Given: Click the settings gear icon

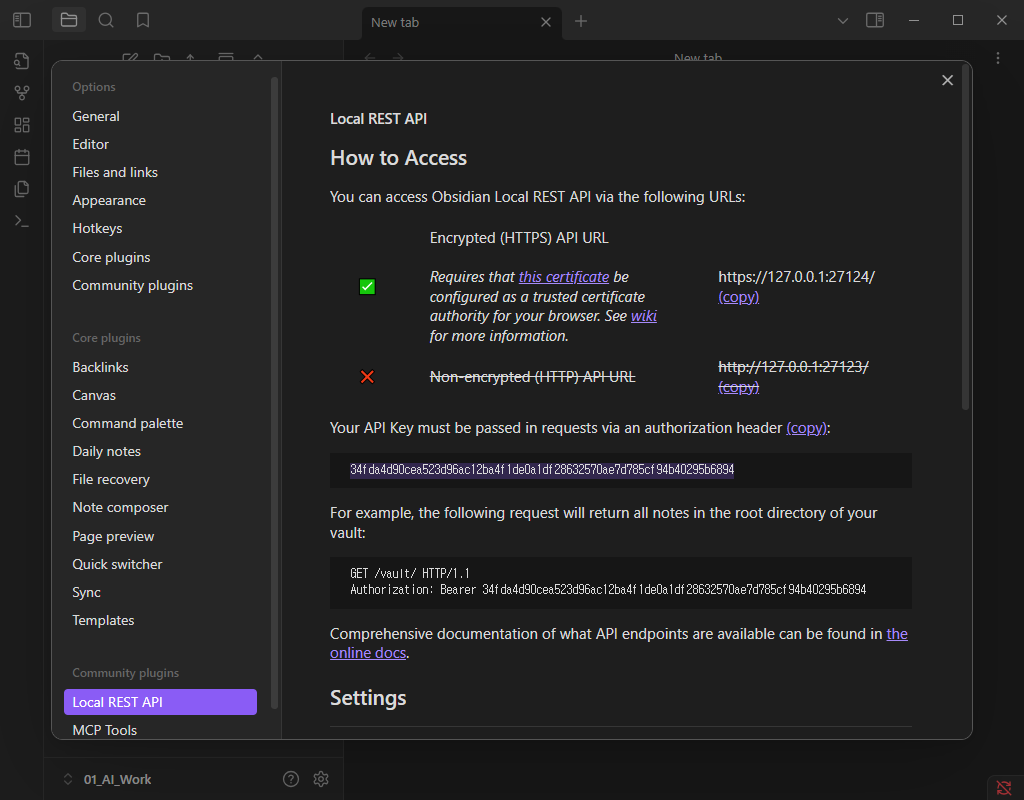Looking at the screenshot, I should point(321,779).
